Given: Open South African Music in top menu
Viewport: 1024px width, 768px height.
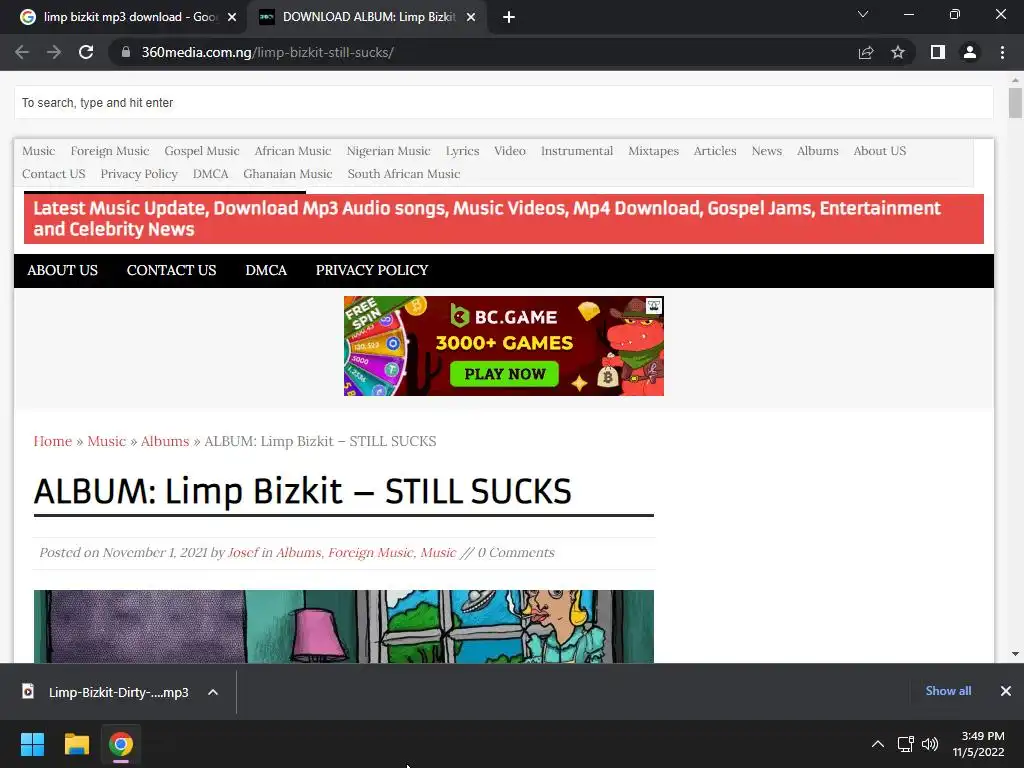Looking at the screenshot, I should [x=404, y=174].
